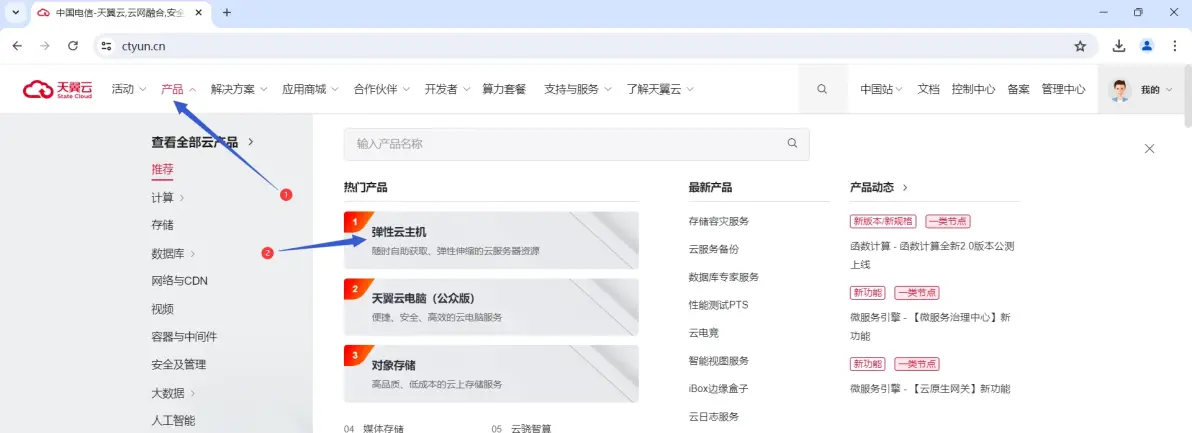Expand 支持与服务 nav dropdown
Image resolution: width=1192 pixels, height=433 pixels.
point(578,89)
